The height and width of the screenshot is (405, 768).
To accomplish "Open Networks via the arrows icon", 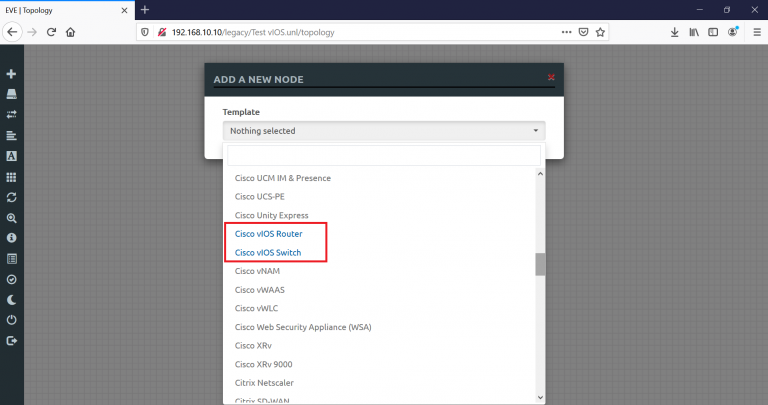I will pyautogui.click(x=11, y=115).
